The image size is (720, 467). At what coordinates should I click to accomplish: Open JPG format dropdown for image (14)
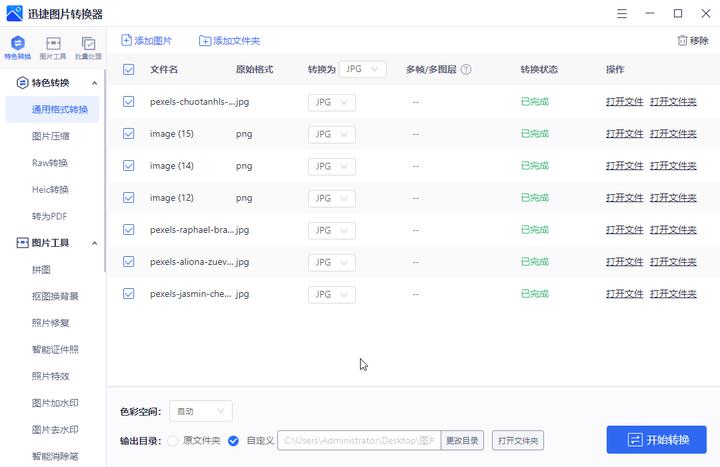332,166
